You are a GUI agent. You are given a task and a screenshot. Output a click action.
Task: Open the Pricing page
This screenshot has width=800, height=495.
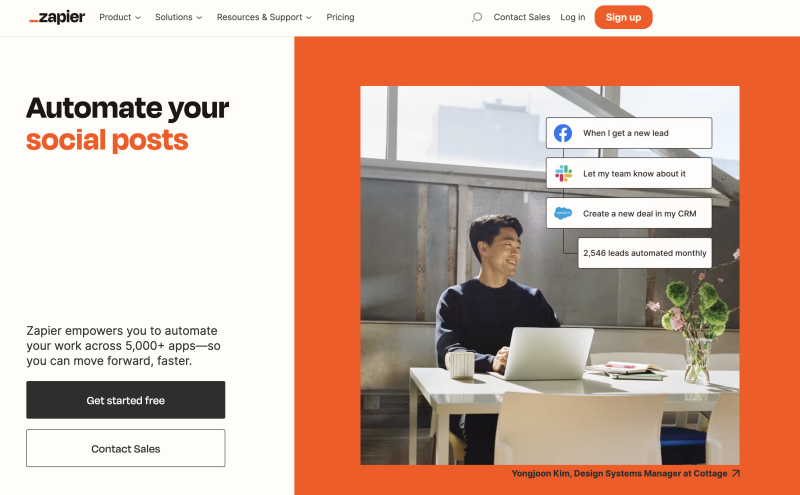pyautogui.click(x=340, y=17)
